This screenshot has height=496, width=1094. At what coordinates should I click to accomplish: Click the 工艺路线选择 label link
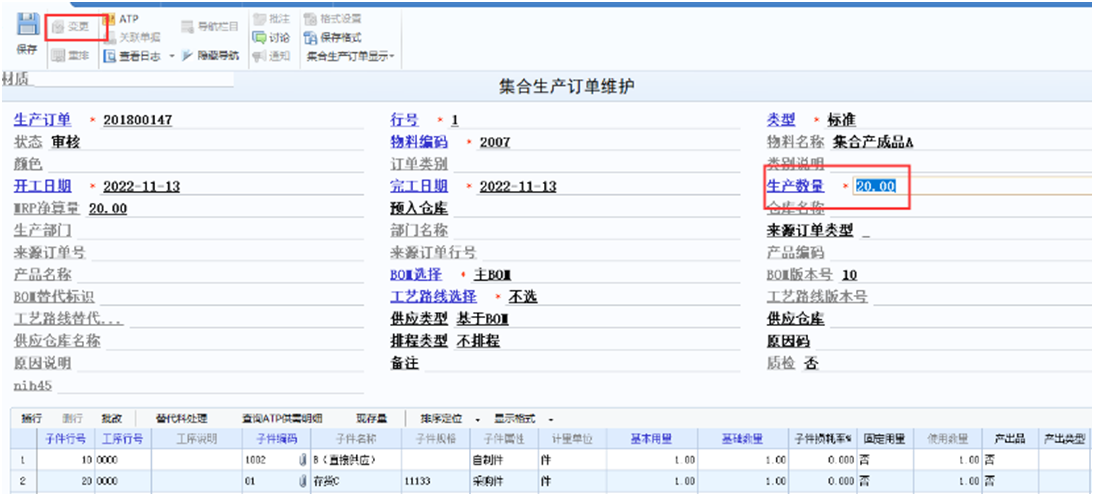pyautogui.click(x=433, y=297)
